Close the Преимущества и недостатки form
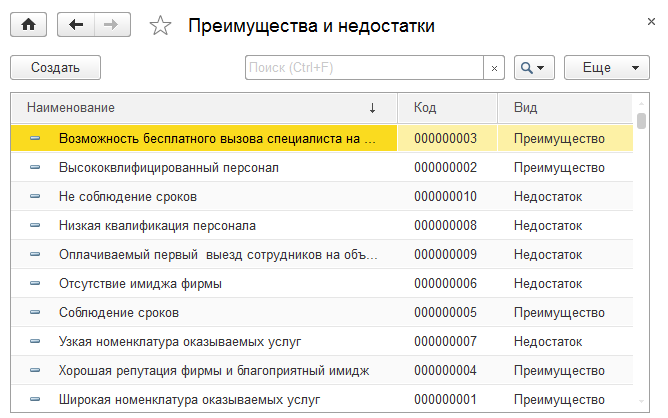The width and height of the screenshot is (668, 418). click(651, 22)
